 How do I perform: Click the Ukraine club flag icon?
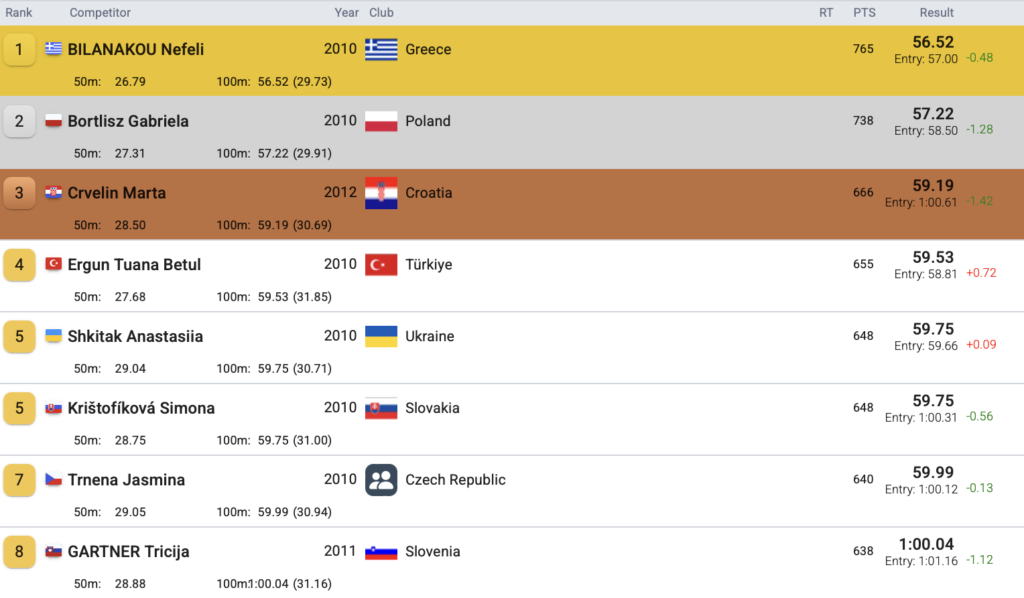coord(381,336)
